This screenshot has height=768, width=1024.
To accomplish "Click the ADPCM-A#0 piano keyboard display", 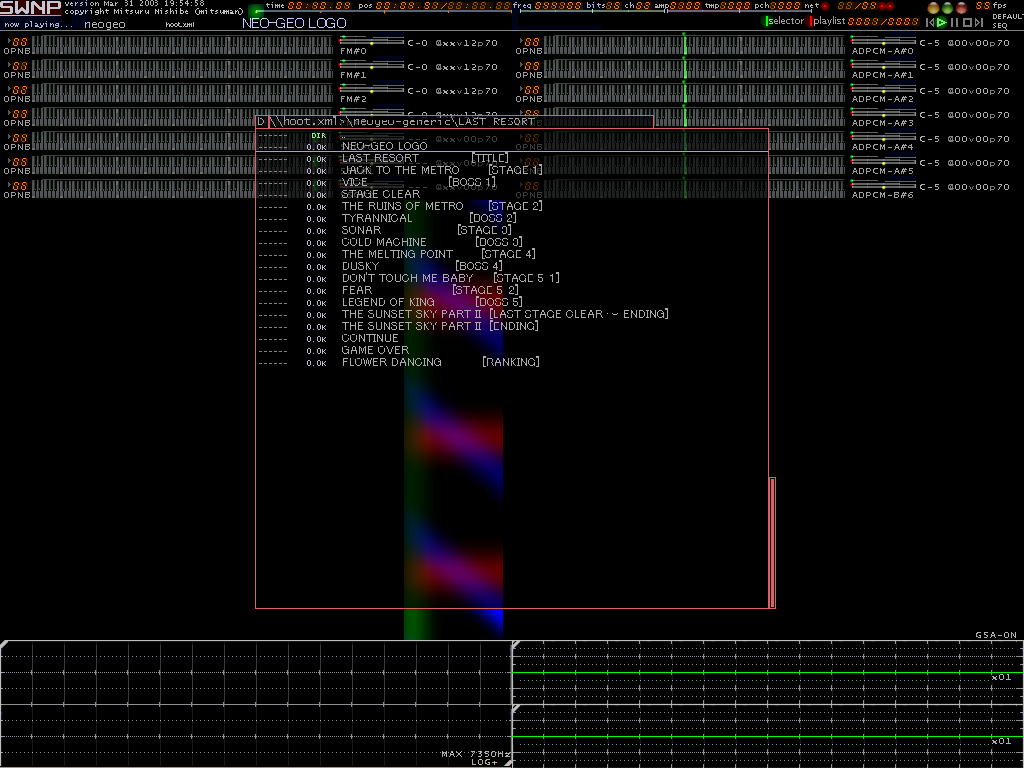I will [694, 45].
